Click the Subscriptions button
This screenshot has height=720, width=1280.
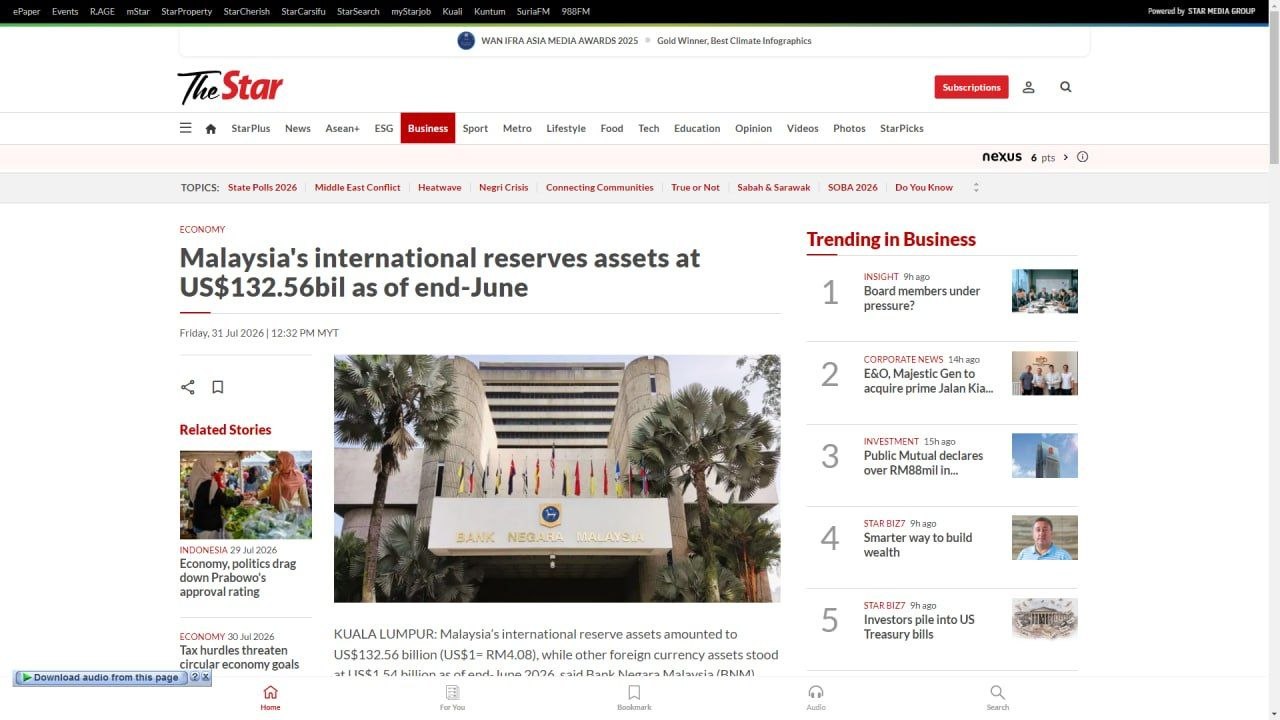click(971, 87)
